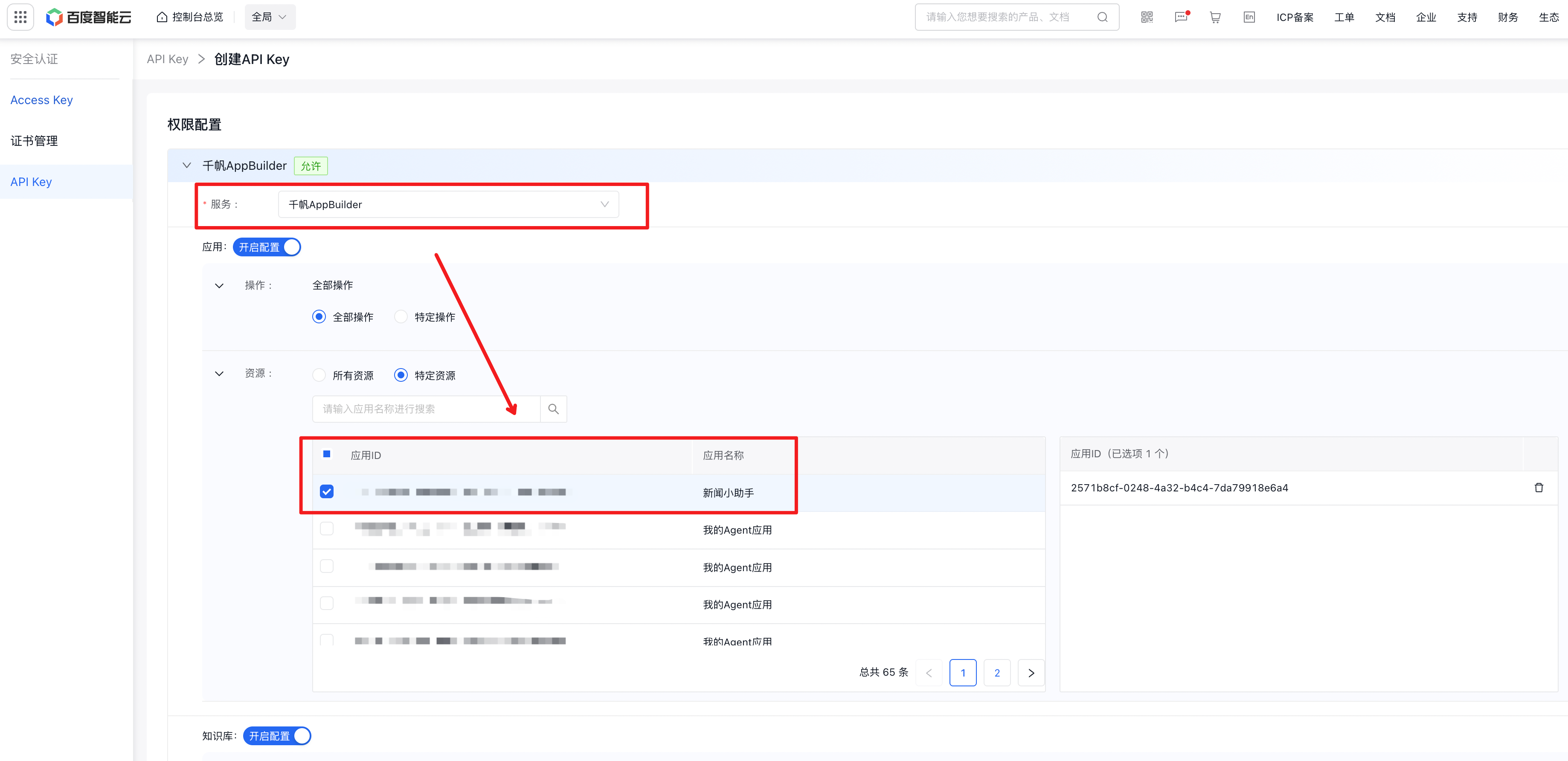
Task: Switch language with the En icon
Action: (x=1249, y=17)
